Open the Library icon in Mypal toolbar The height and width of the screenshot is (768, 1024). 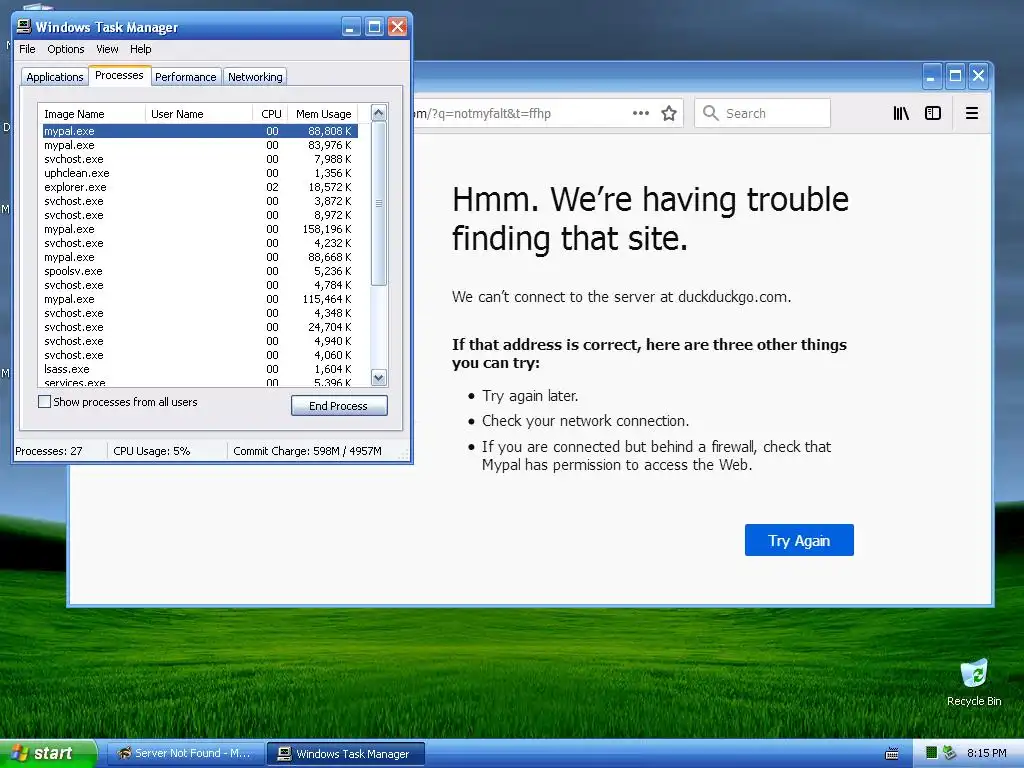pyautogui.click(x=901, y=114)
